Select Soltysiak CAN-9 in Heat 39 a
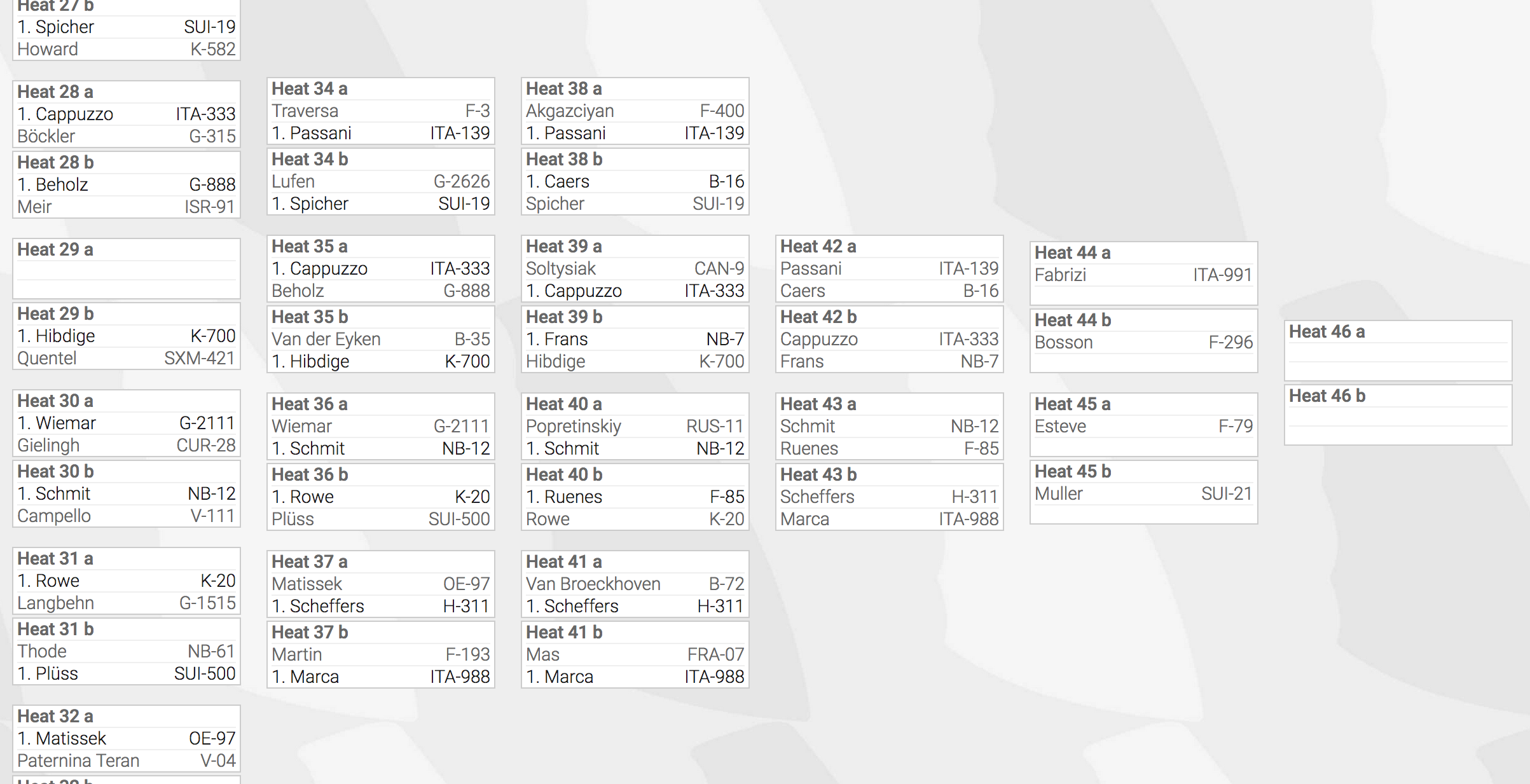The height and width of the screenshot is (784, 1530). [x=635, y=269]
